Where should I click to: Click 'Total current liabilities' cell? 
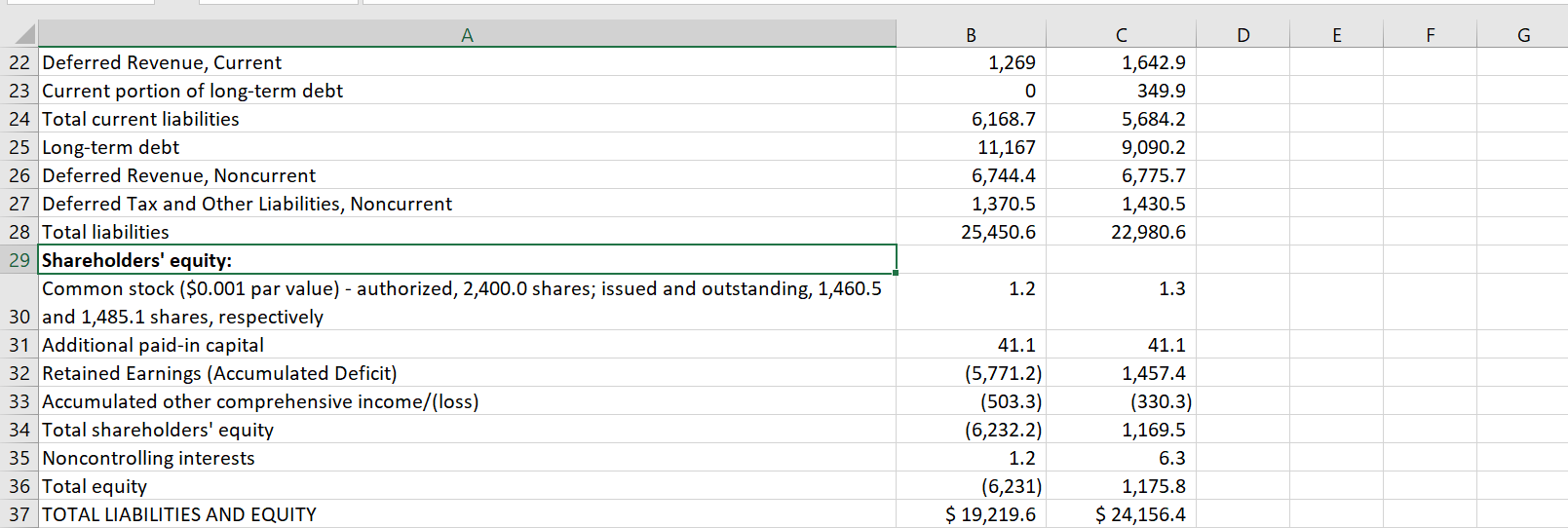467,119
